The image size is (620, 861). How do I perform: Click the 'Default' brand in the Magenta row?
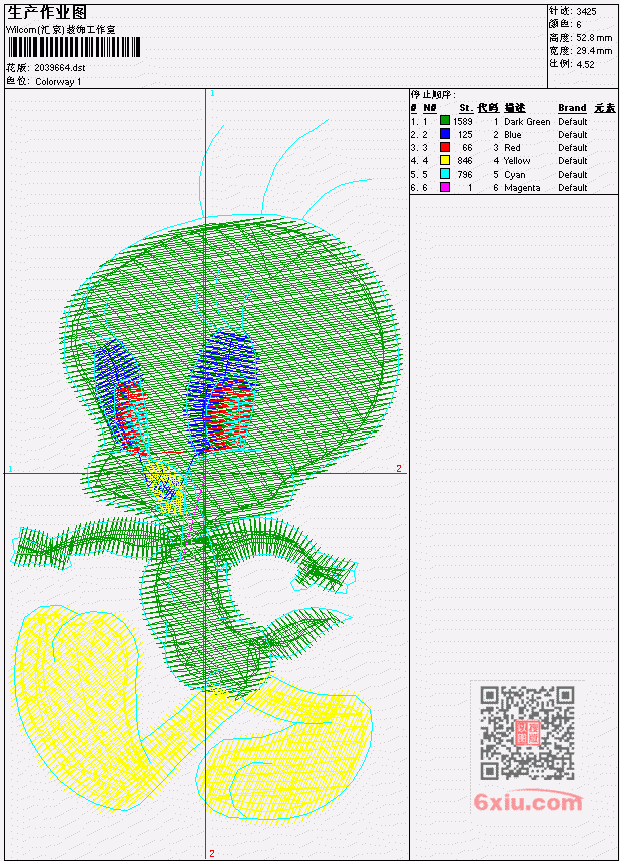click(x=573, y=188)
